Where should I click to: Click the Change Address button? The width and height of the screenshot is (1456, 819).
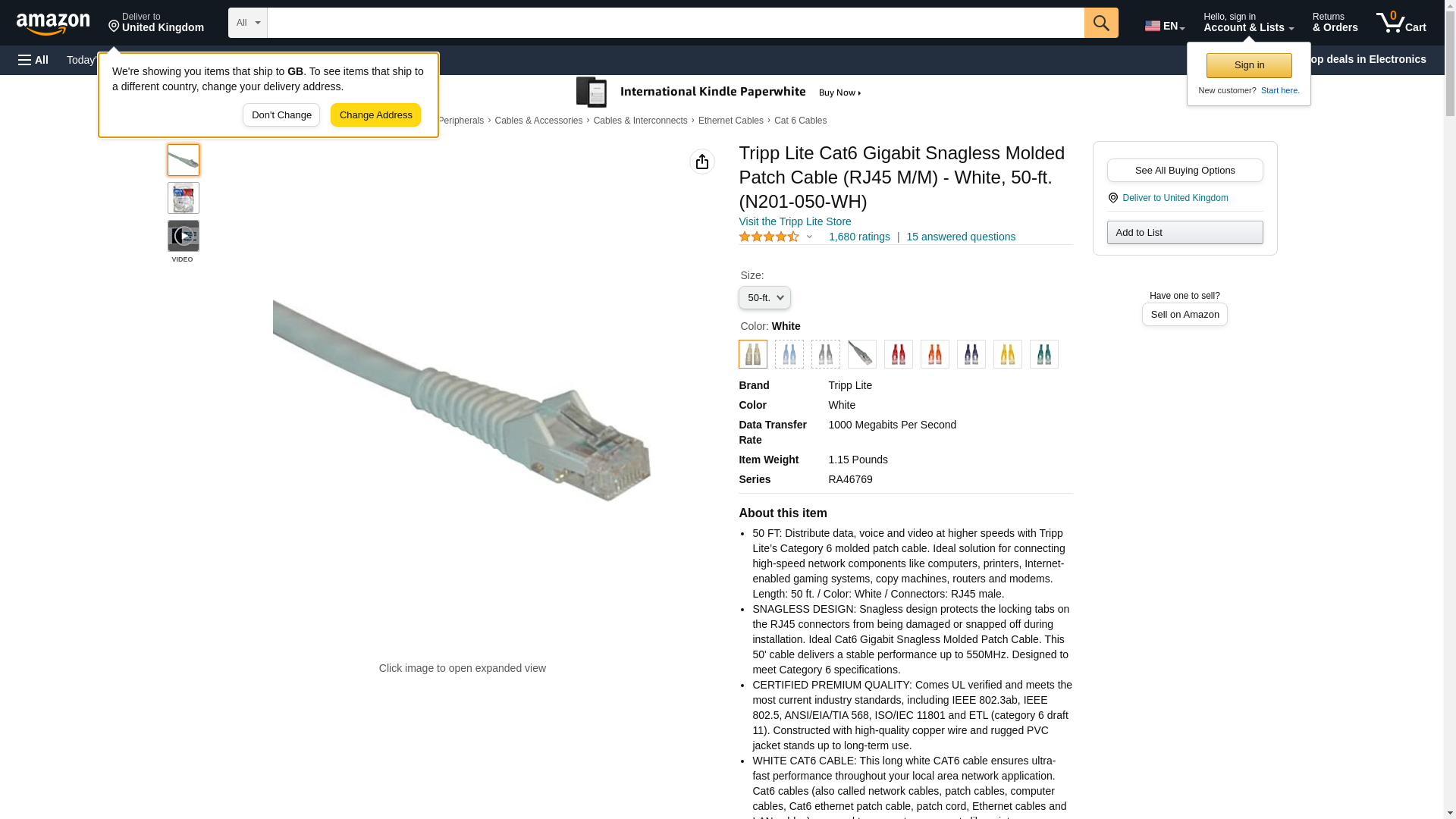tap(375, 115)
